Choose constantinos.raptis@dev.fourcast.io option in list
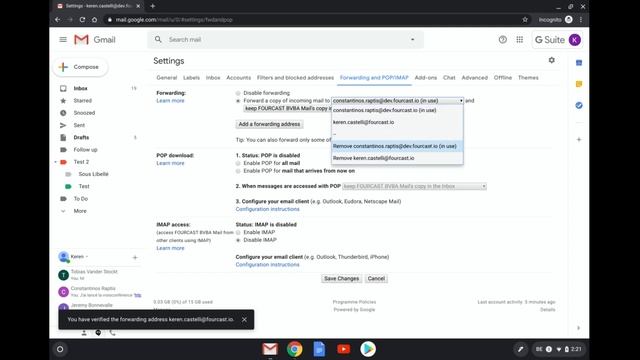The image size is (640, 360). pos(397,110)
